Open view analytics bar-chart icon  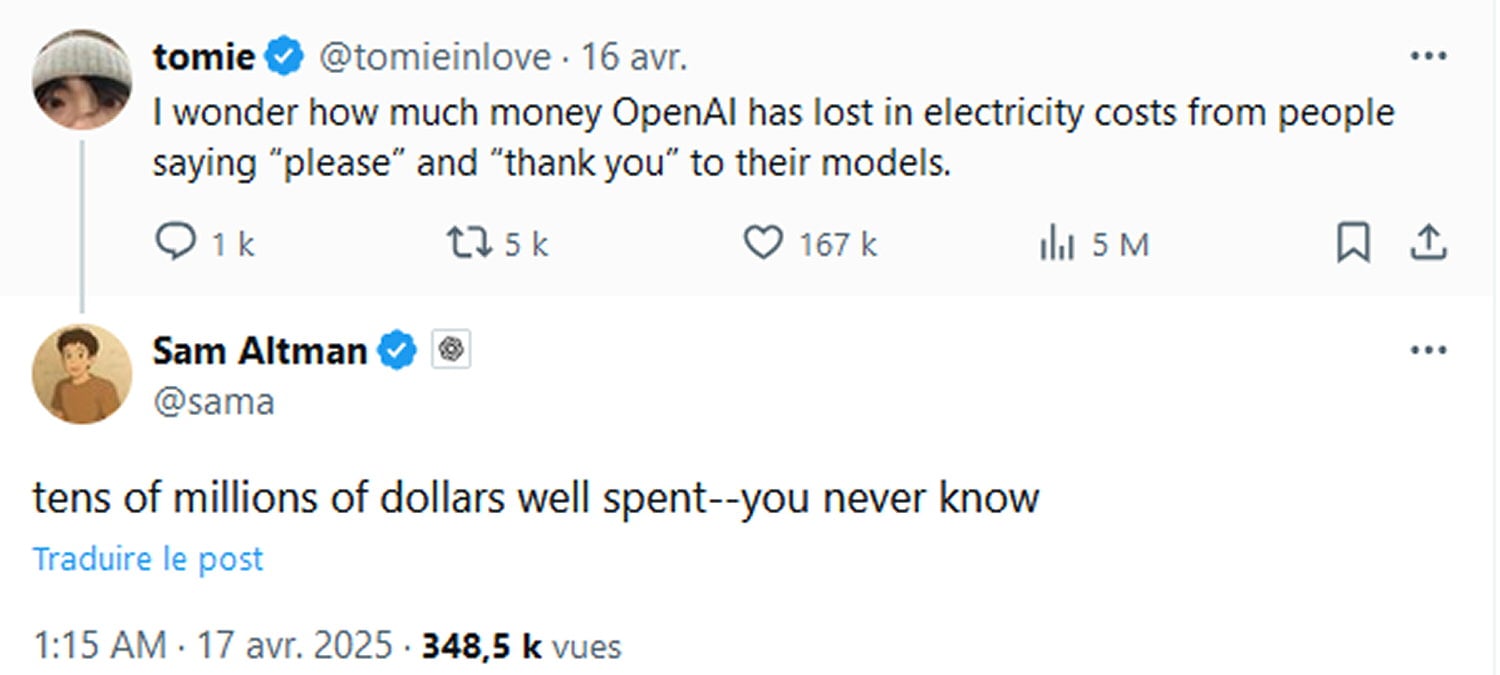pos(1056,244)
